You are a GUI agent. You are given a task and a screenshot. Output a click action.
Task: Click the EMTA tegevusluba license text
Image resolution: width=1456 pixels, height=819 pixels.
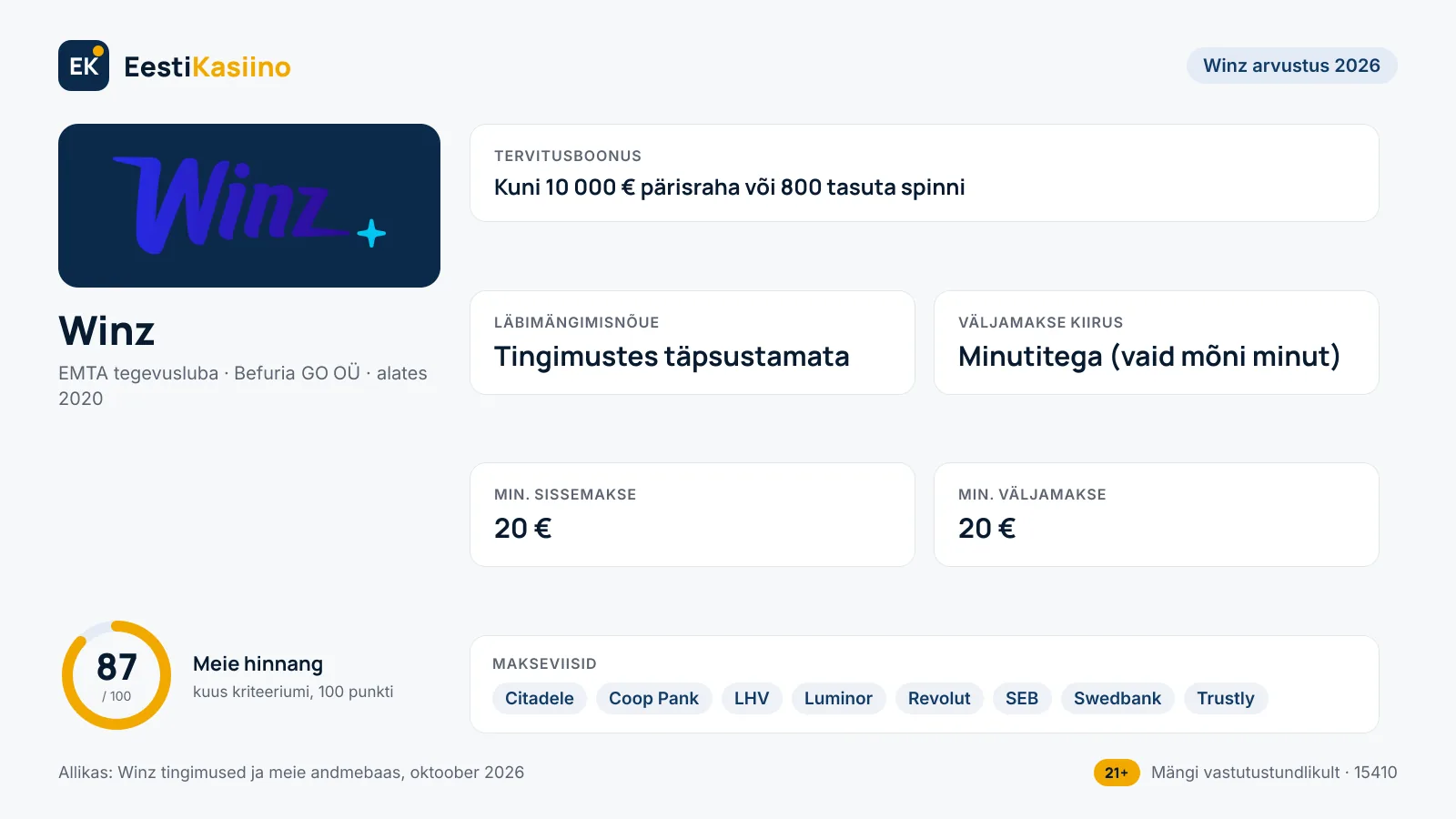point(243,386)
